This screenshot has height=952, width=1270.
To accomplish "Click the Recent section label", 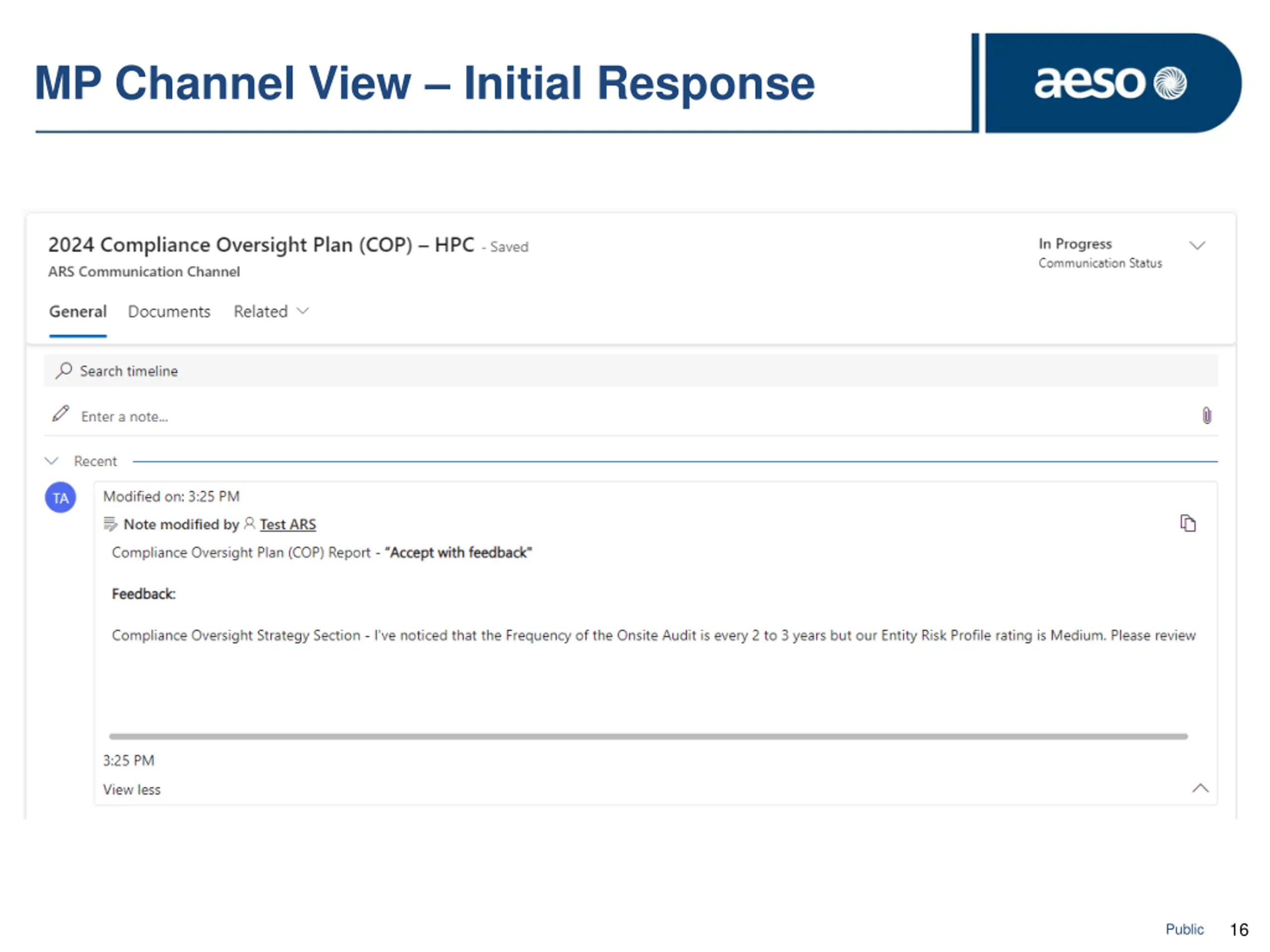I will pos(95,461).
